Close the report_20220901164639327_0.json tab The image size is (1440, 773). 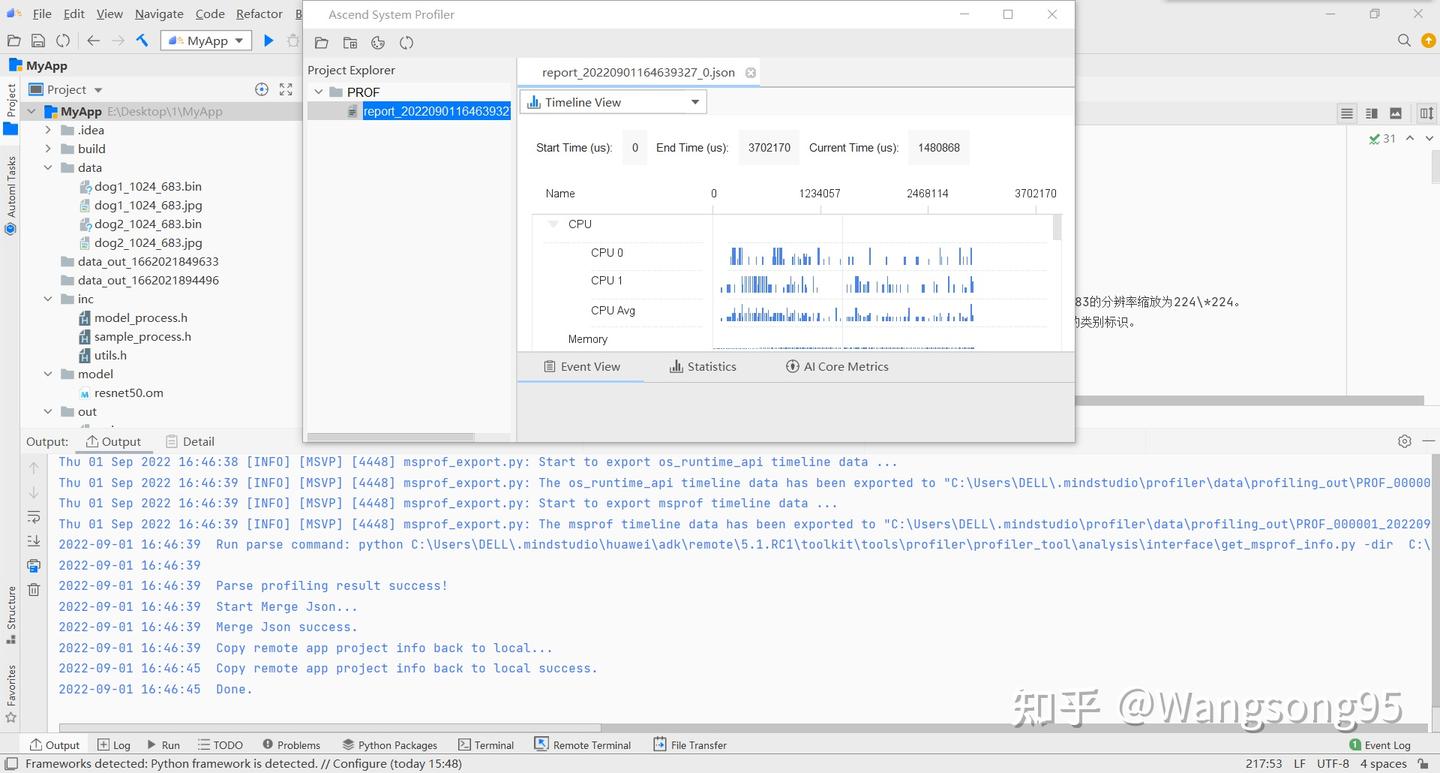click(750, 72)
